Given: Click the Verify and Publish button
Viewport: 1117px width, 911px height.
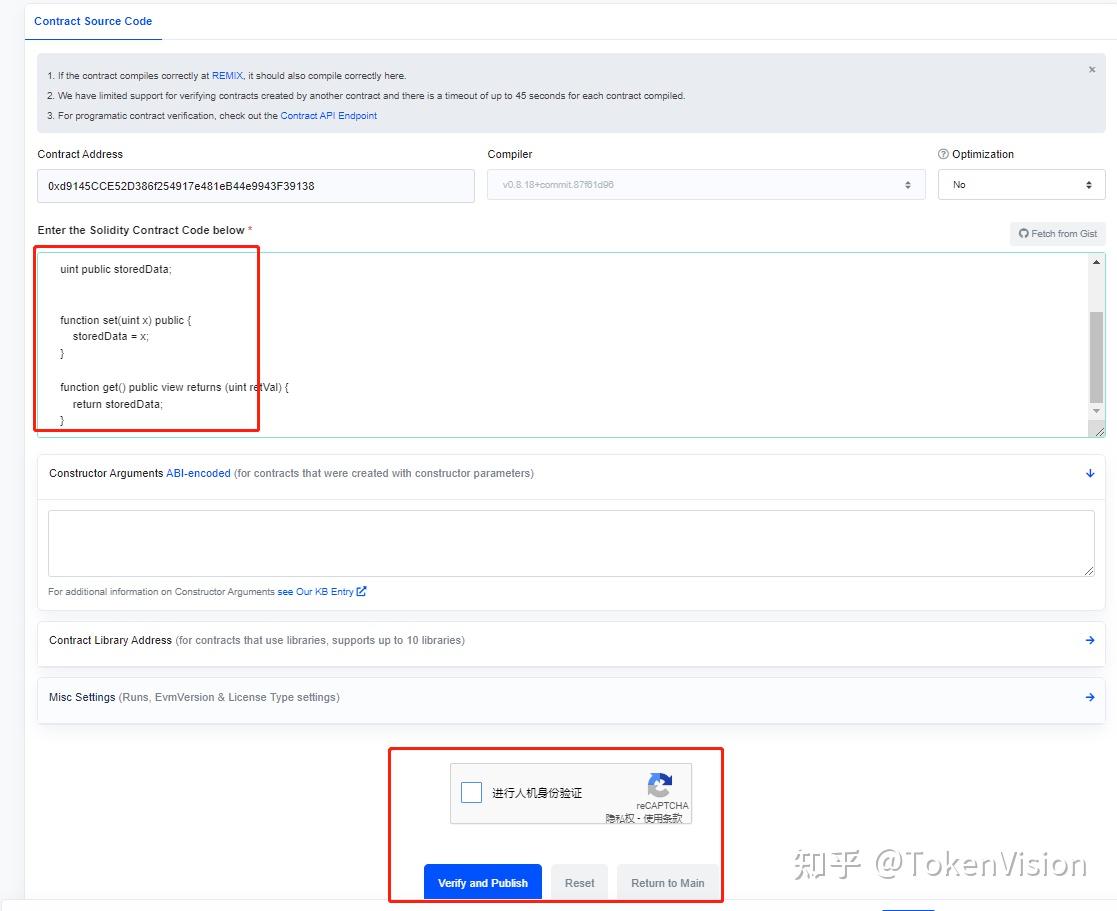Looking at the screenshot, I should [x=483, y=882].
